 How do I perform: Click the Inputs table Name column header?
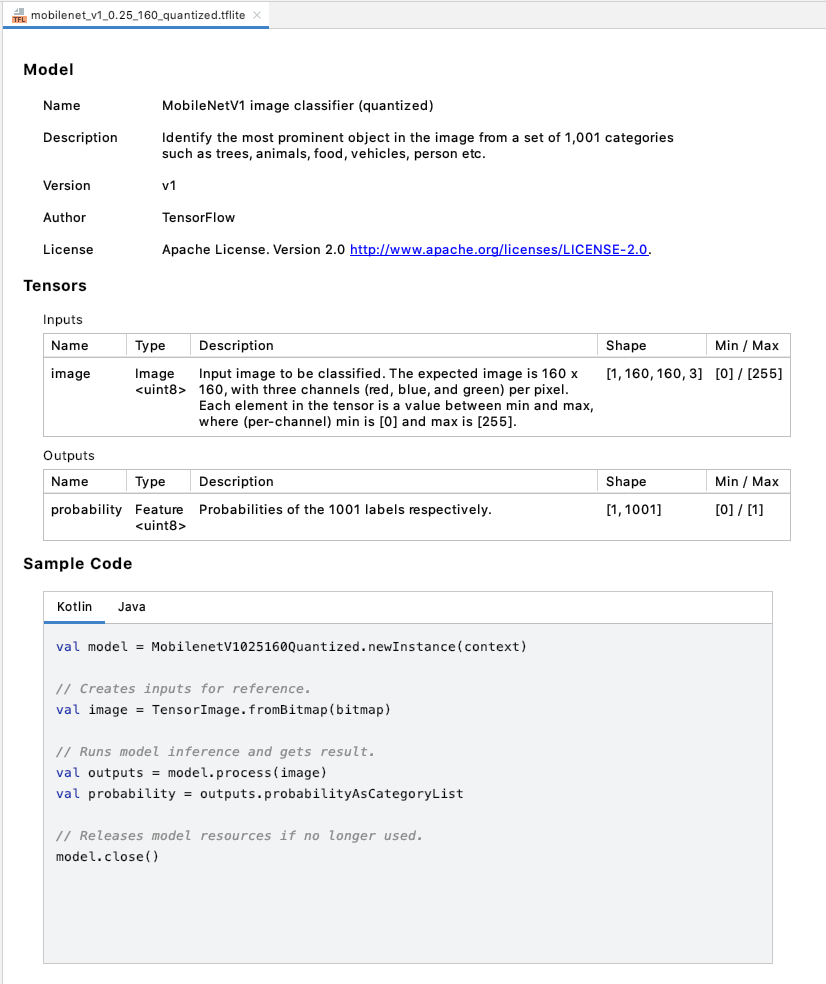point(70,346)
